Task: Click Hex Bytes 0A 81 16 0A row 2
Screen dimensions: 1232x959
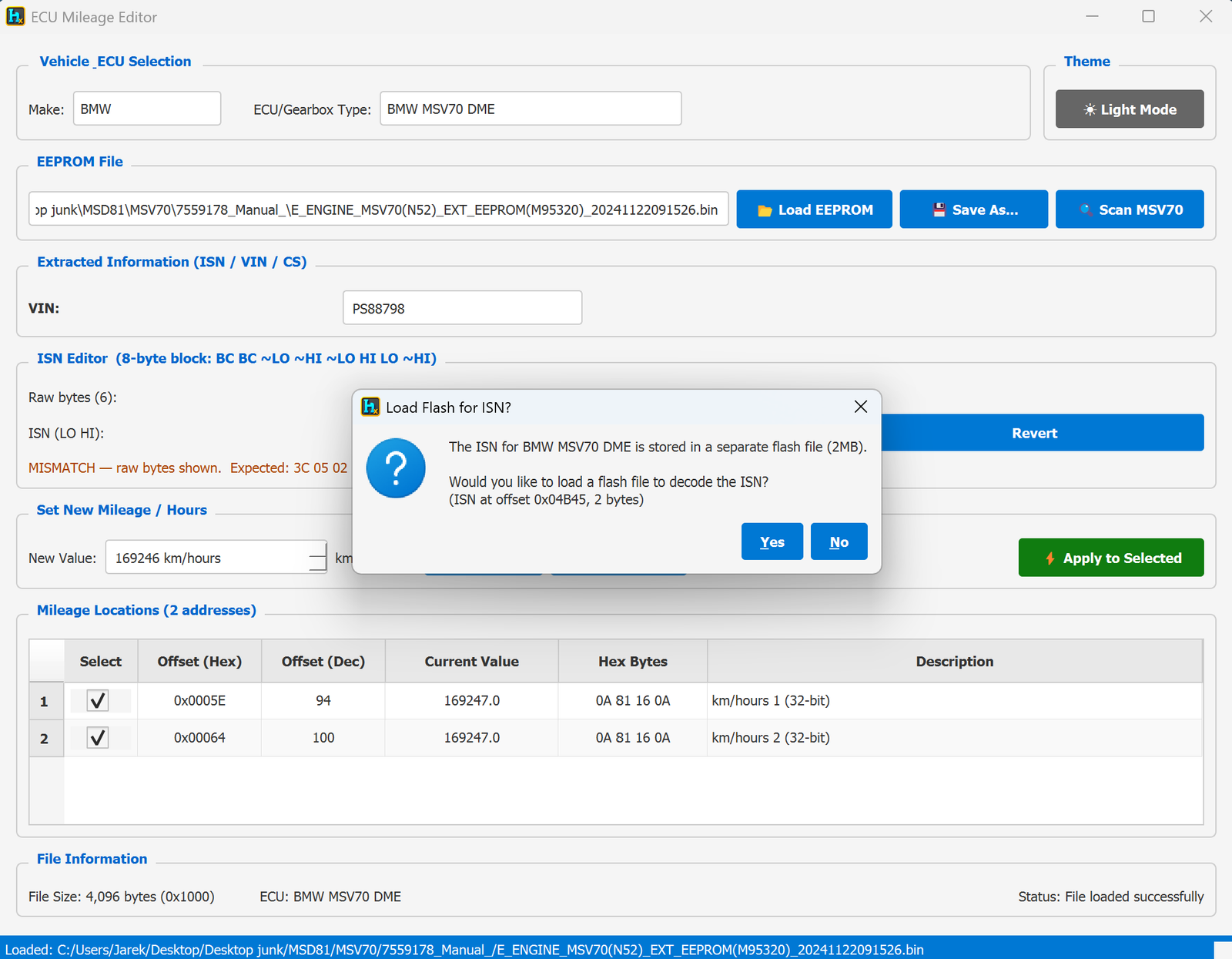Action: [x=633, y=738]
